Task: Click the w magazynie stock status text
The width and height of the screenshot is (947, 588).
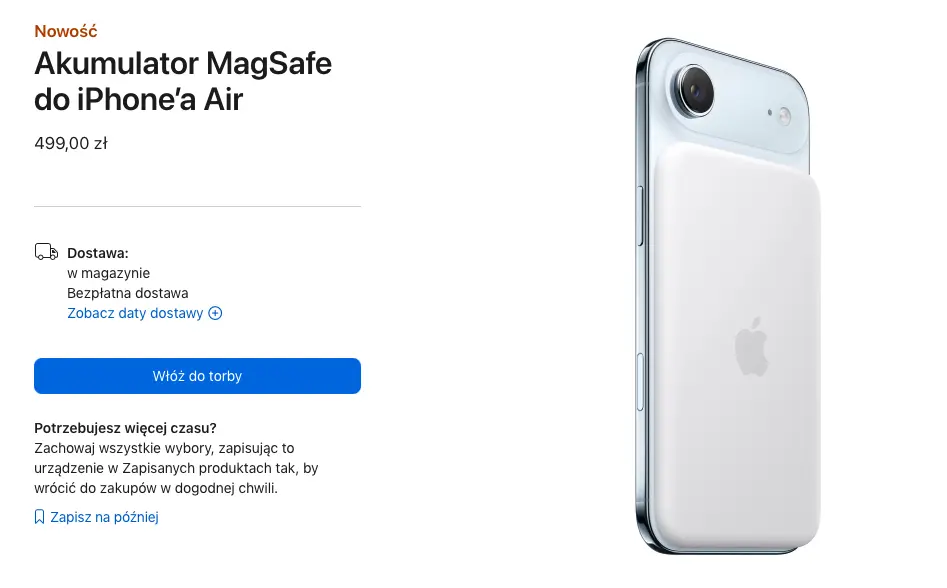Action: 109,273
